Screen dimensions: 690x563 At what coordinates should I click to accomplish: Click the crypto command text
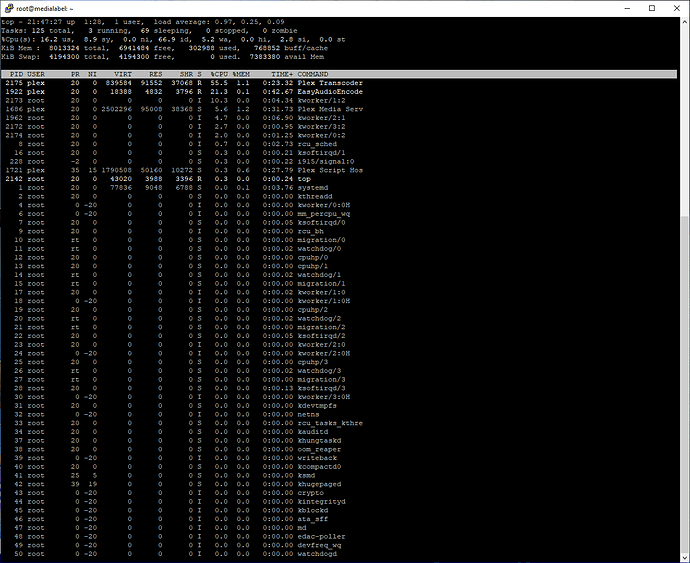click(310, 493)
